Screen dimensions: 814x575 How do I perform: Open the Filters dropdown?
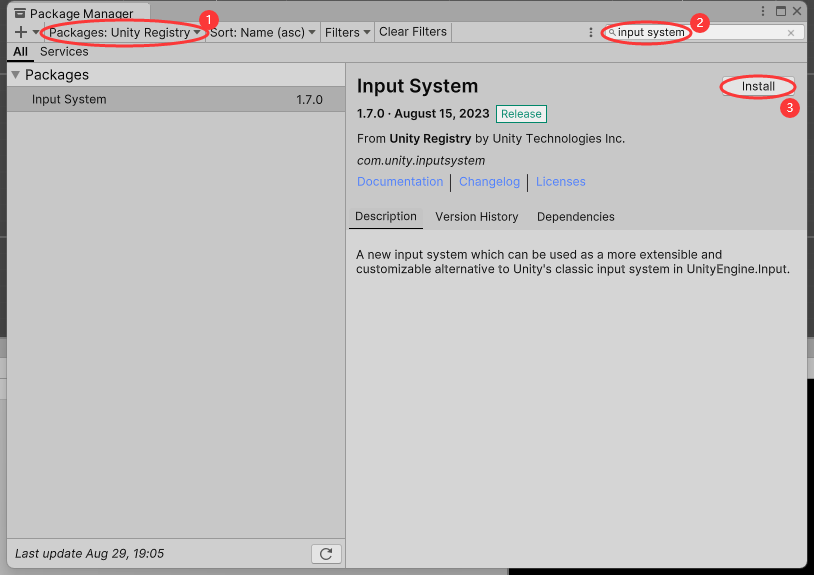(347, 32)
